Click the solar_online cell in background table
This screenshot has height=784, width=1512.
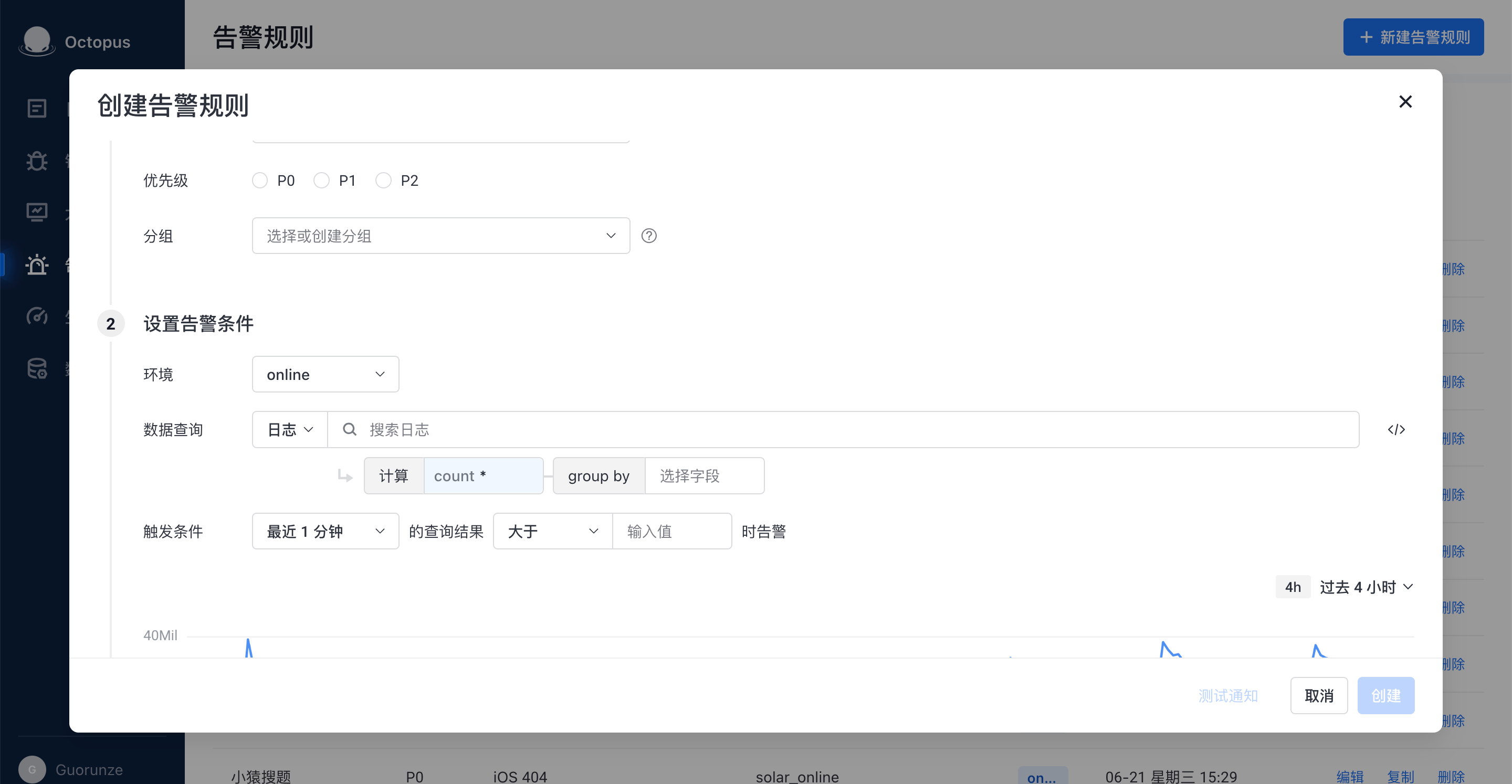click(x=797, y=776)
